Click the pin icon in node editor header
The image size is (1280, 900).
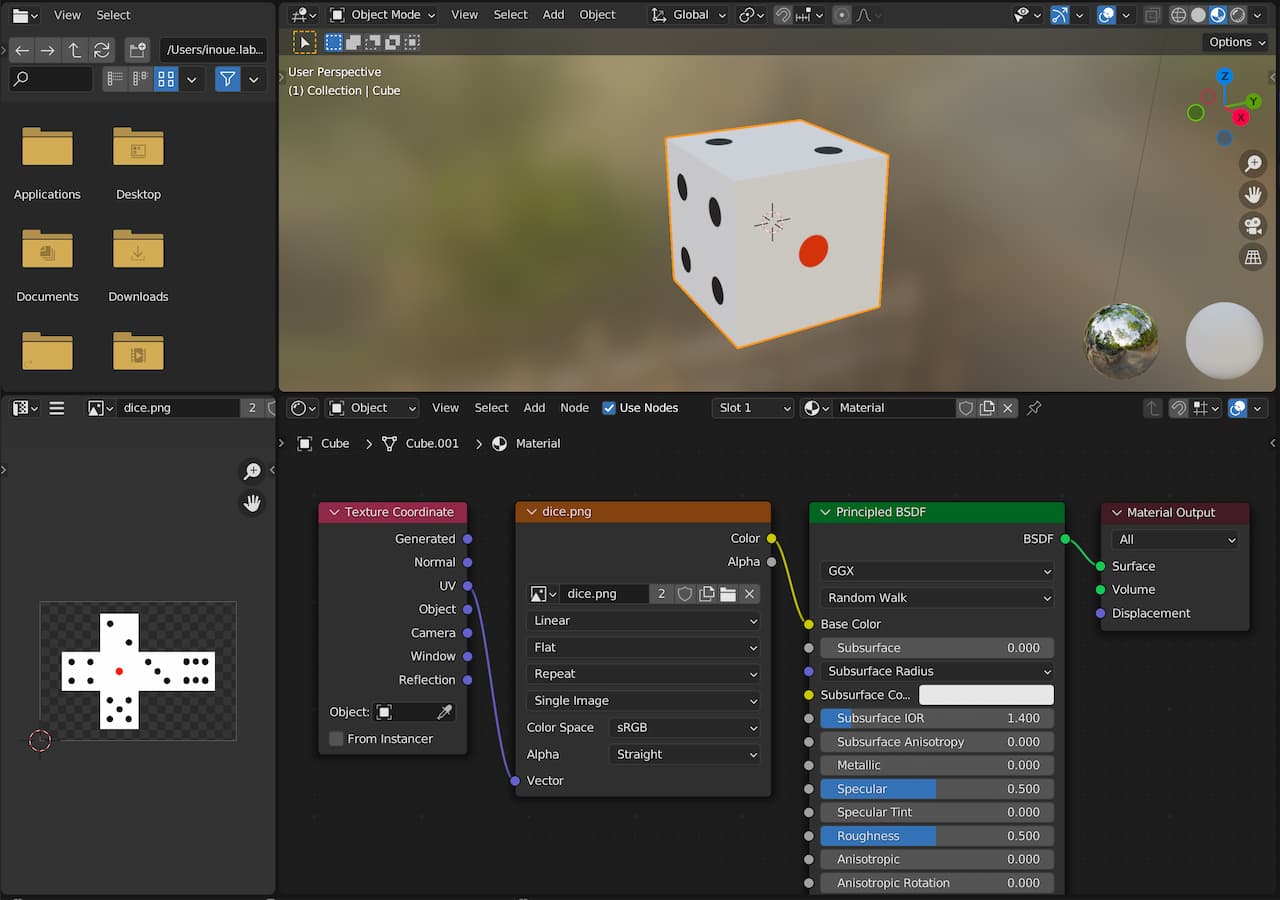click(1034, 408)
